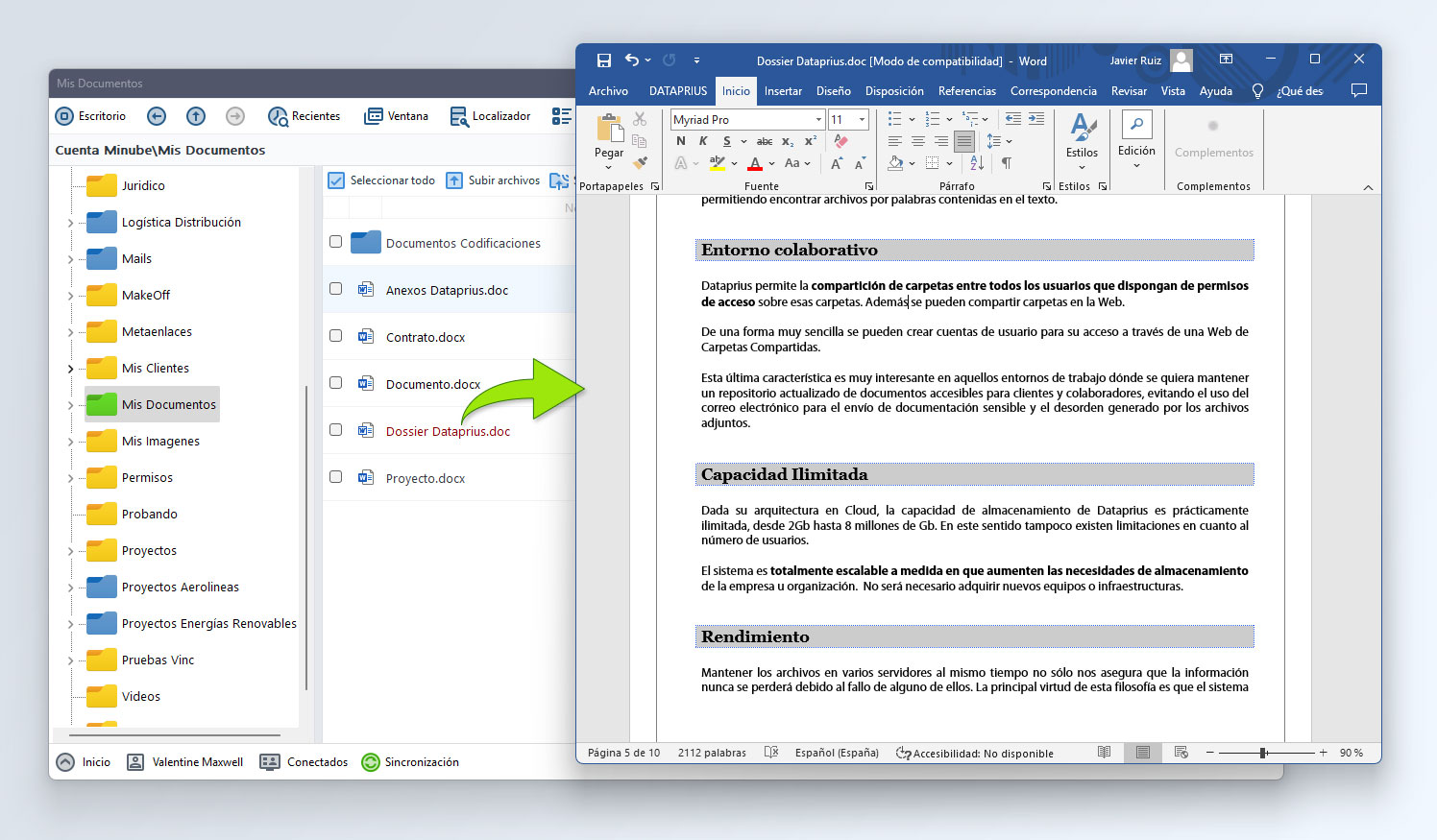This screenshot has width=1437, height=840.
Task: Switch to the Referencias tab
Action: click(967, 91)
